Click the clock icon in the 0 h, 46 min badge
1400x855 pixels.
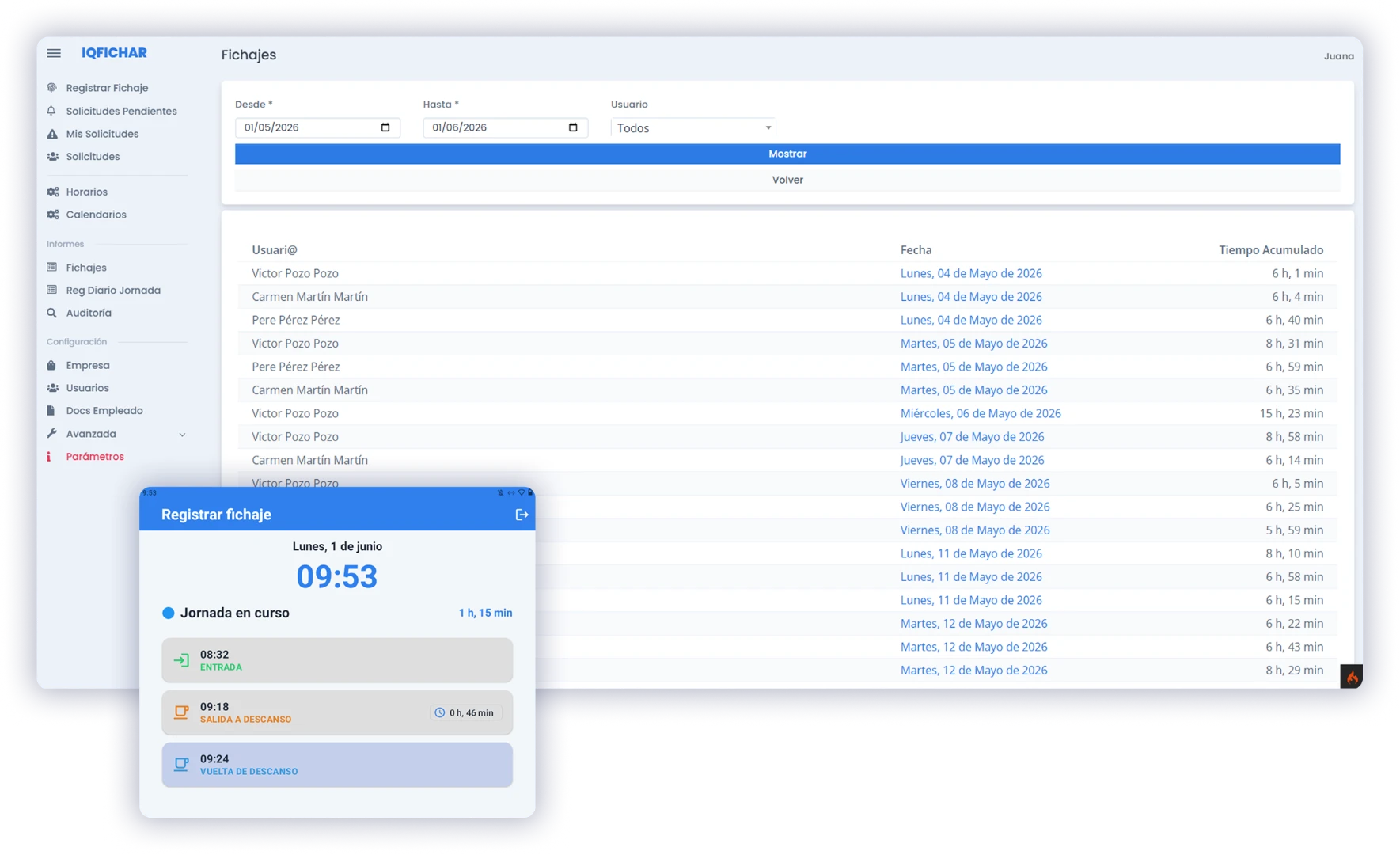coord(440,712)
